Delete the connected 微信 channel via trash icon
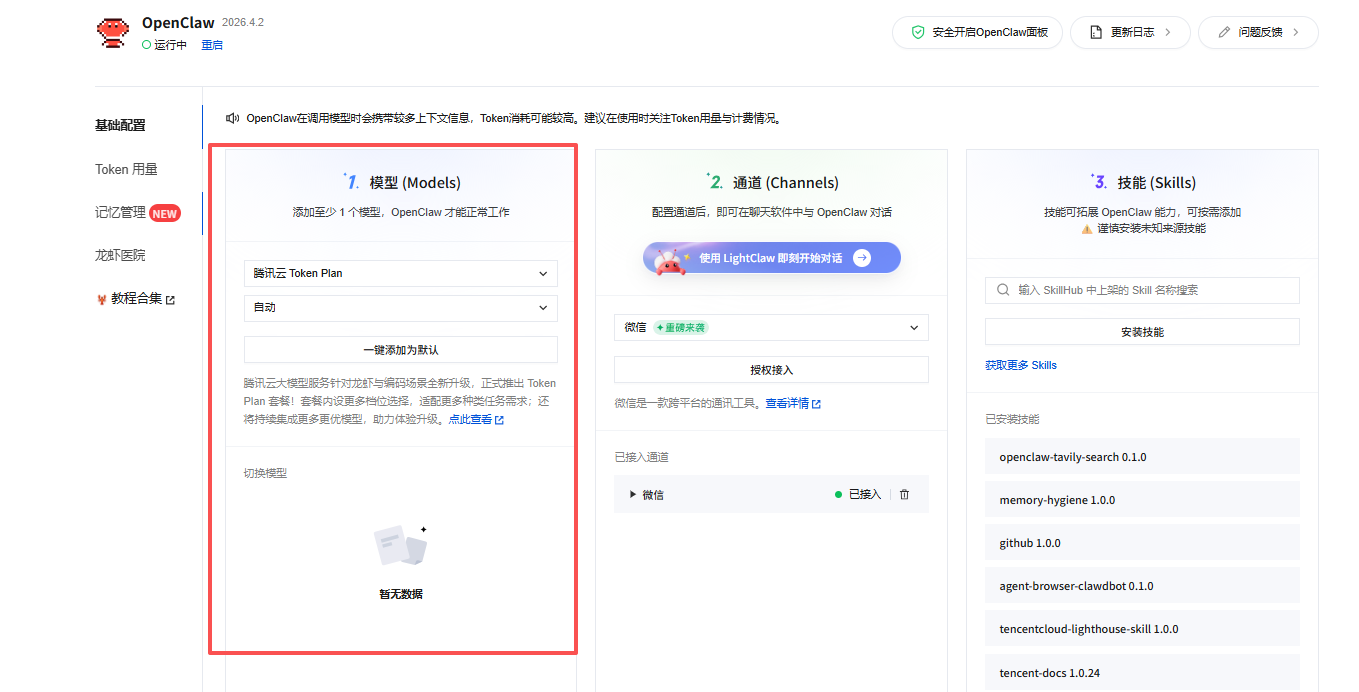The width and height of the screenshot is (1359, 692). (x=905, y=494)
